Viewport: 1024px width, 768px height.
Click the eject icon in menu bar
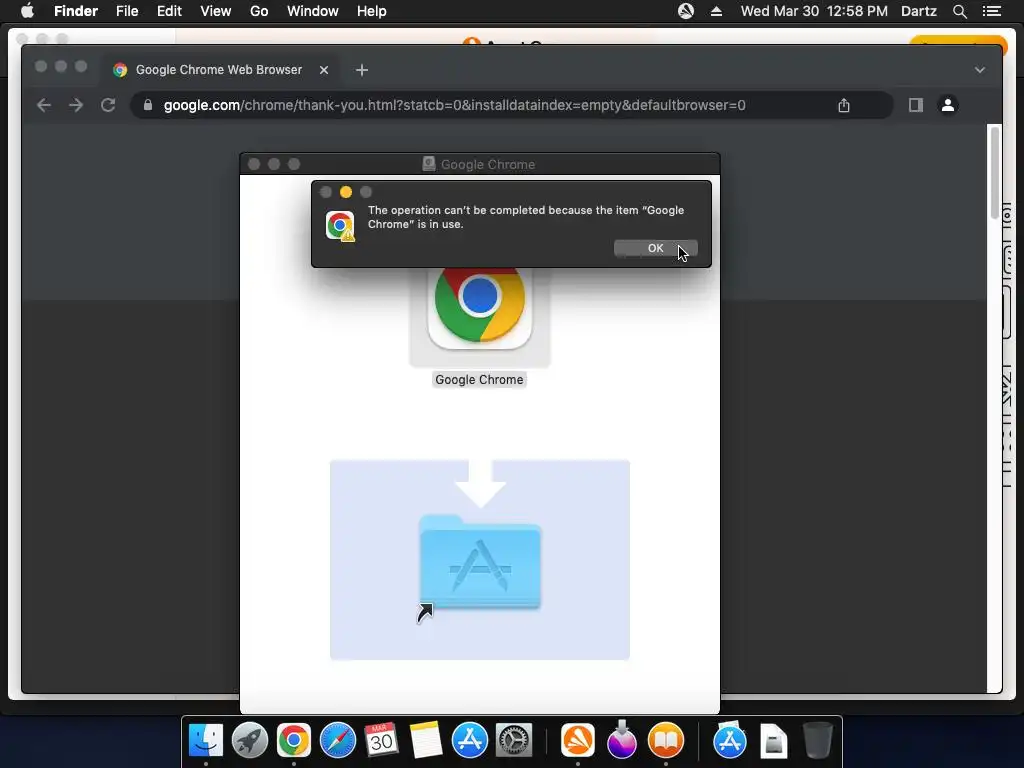coord(716,11)
